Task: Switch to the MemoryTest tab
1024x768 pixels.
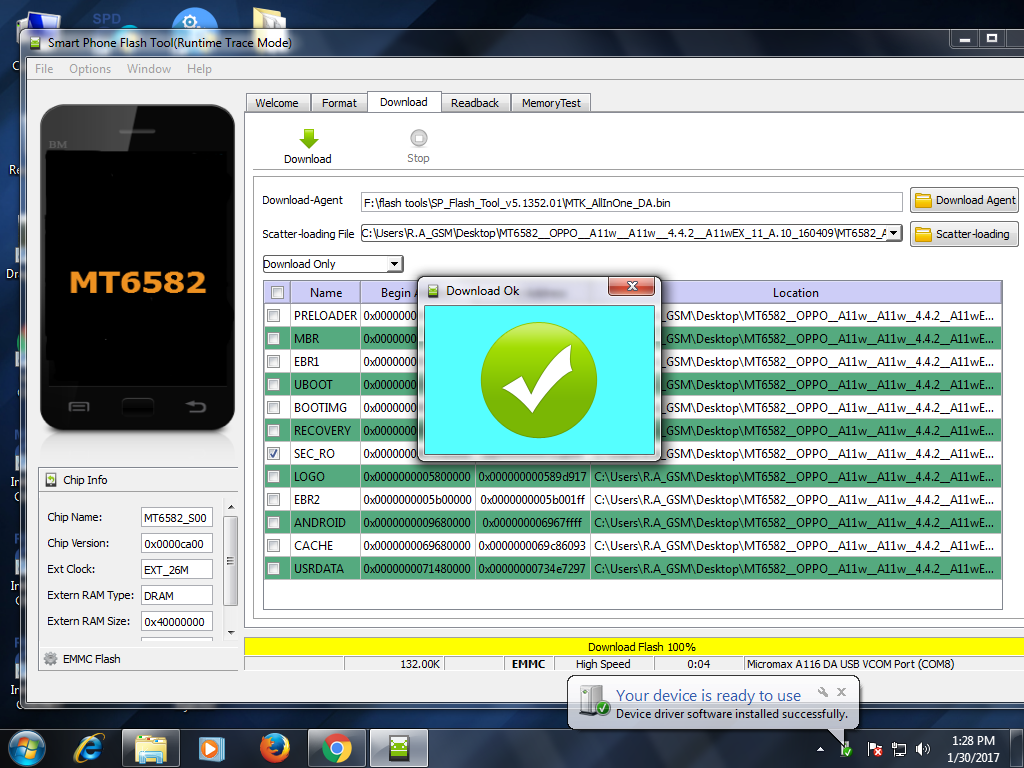Action: click(552, 103)
